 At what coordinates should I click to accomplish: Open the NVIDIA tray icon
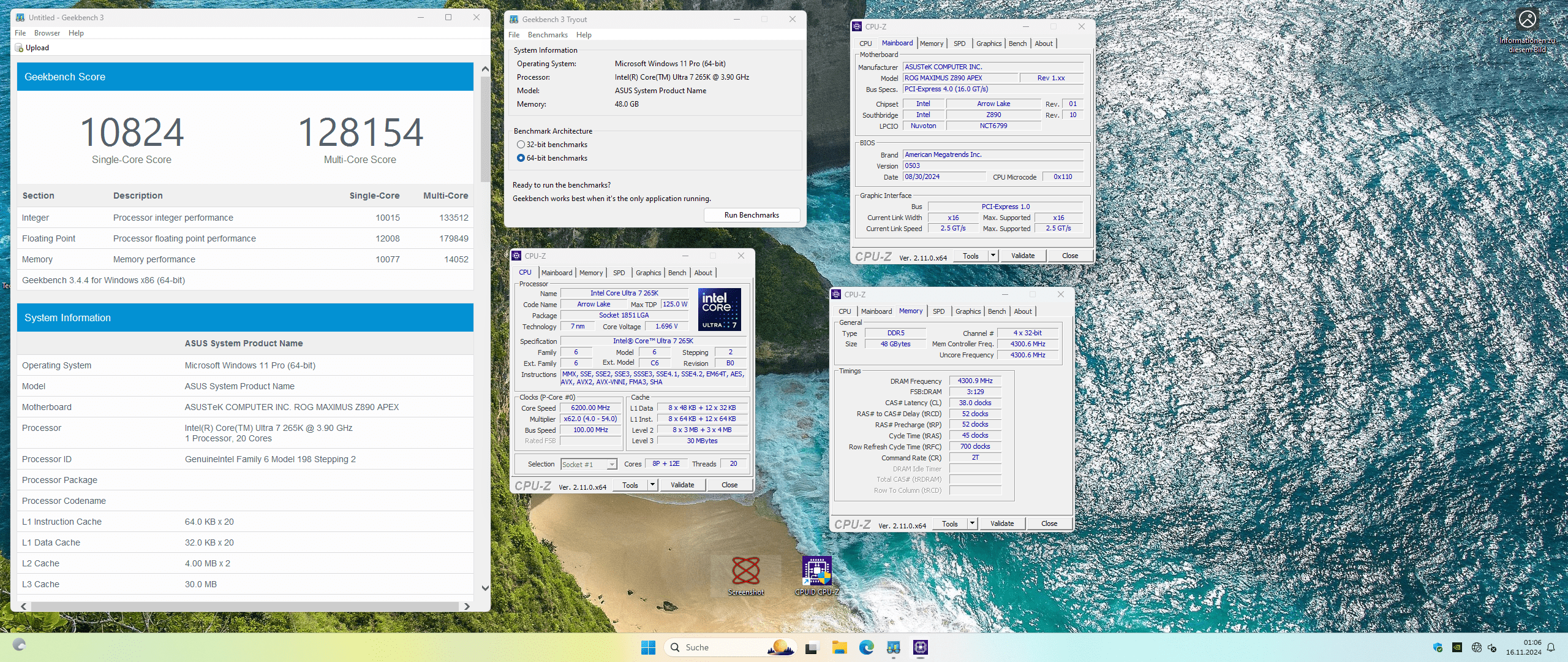(1457, 647)
